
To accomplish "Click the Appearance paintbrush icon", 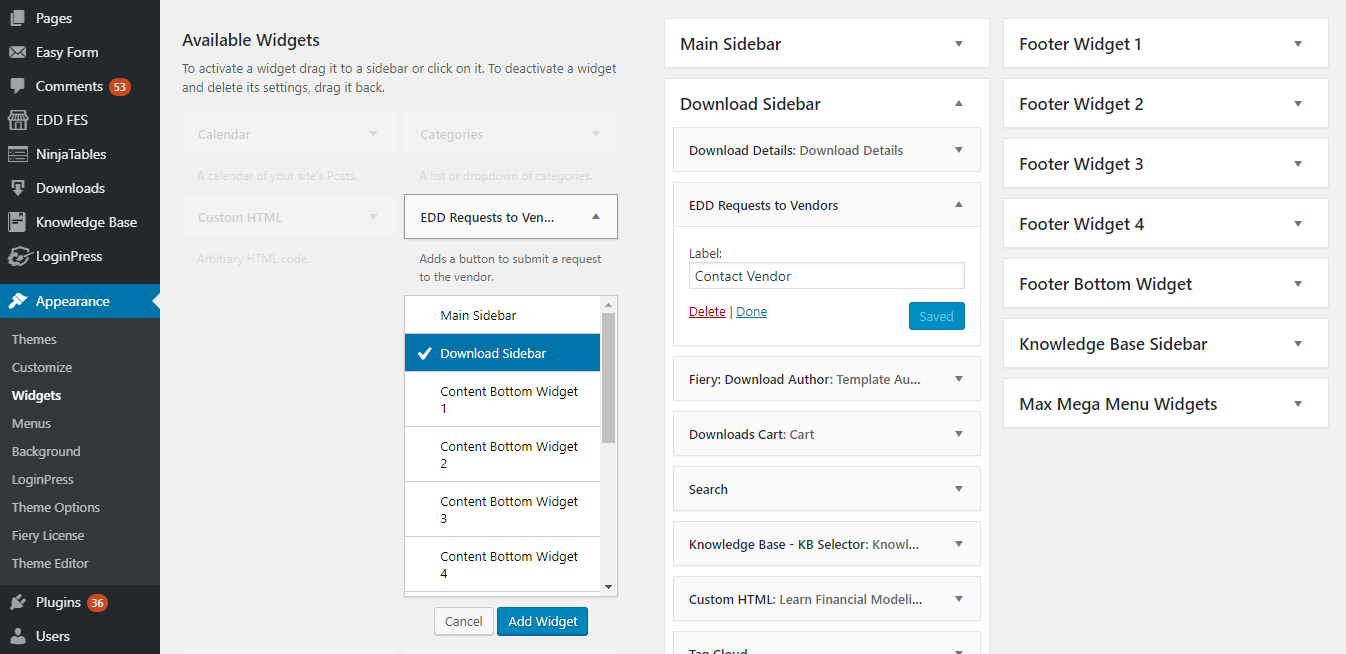I will pyautogui.click(x=18, y=301).
